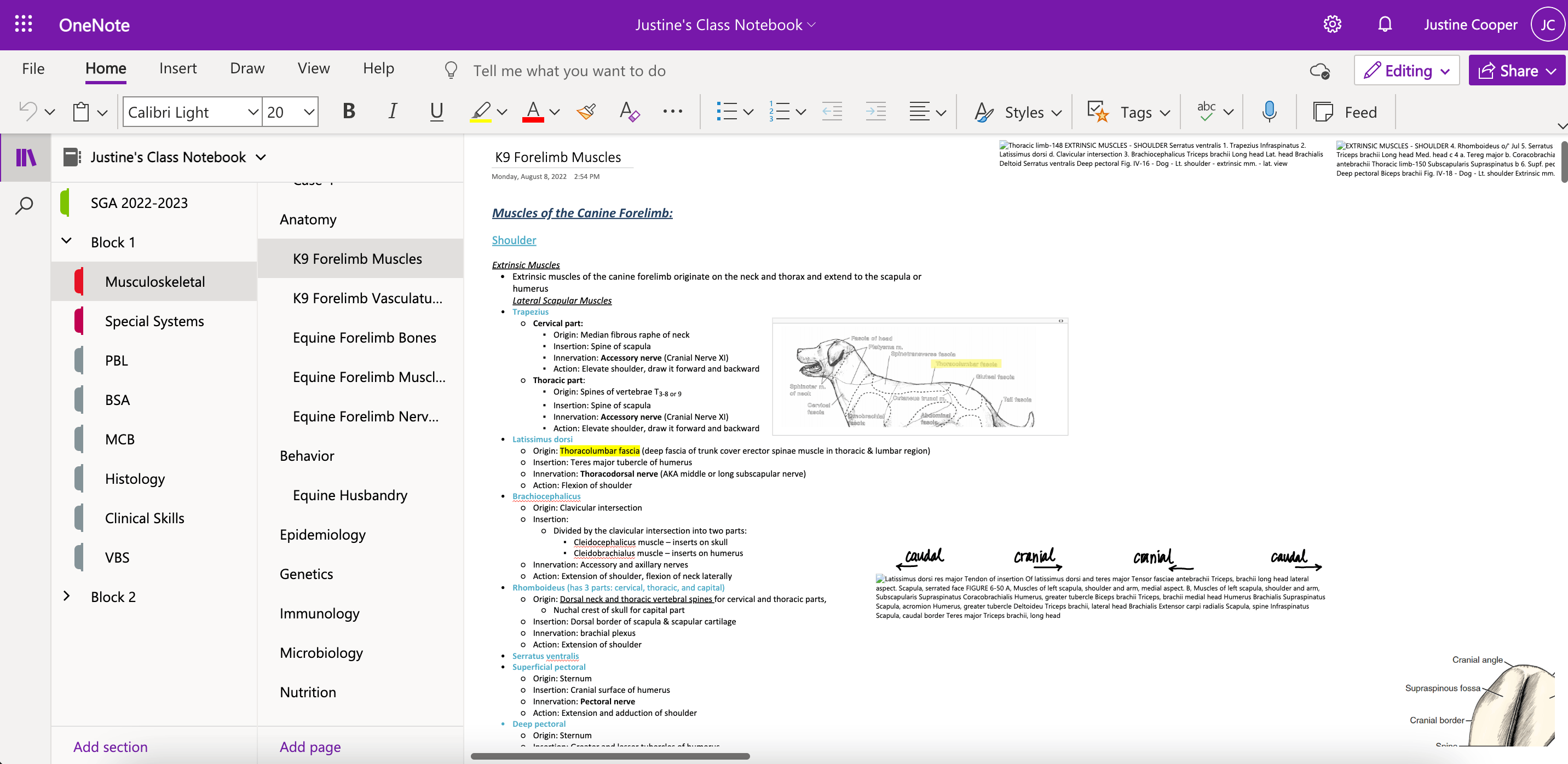Open the app launcher waffle icon
Screen dimensions: 1568x764
tap(23, 25)
